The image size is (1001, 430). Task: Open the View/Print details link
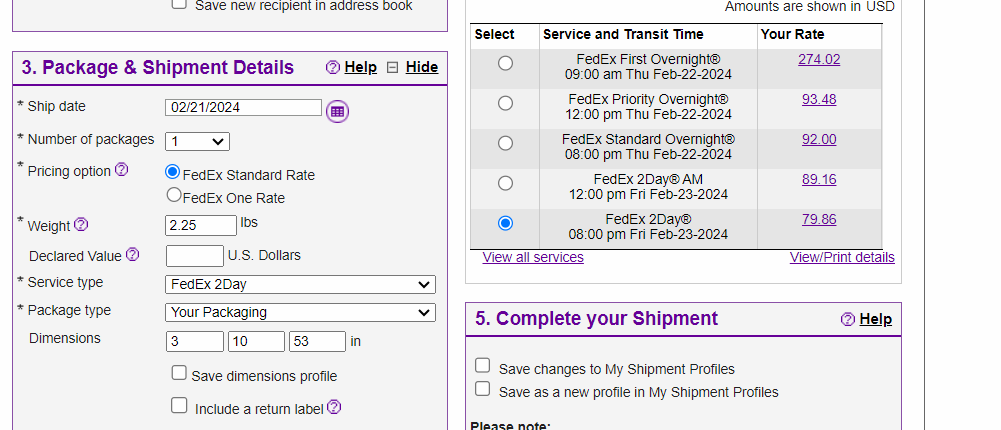coord(842,257)
